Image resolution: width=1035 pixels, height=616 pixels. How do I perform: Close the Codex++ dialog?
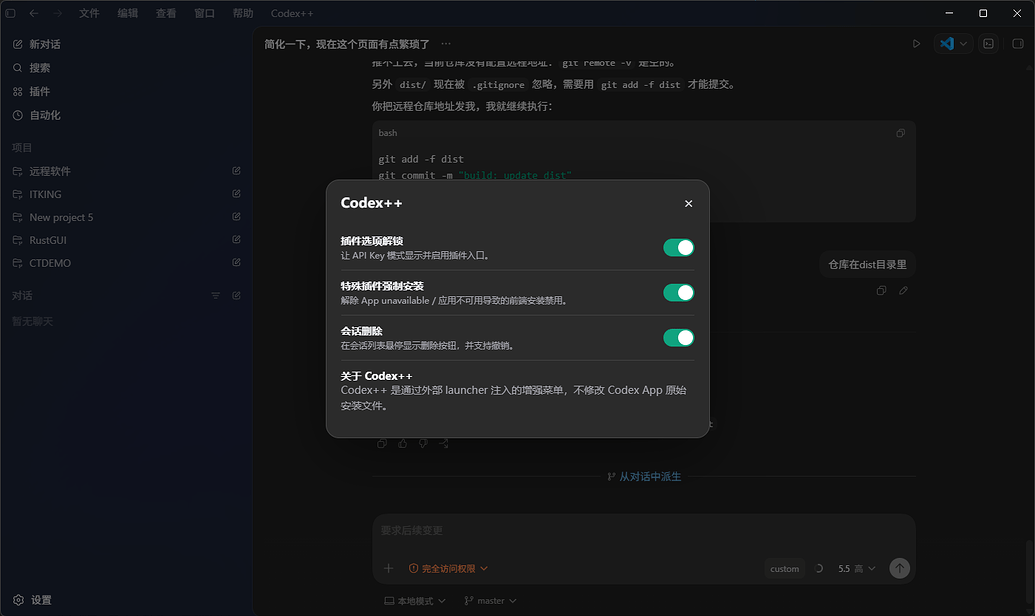click(x=688, y=203)
